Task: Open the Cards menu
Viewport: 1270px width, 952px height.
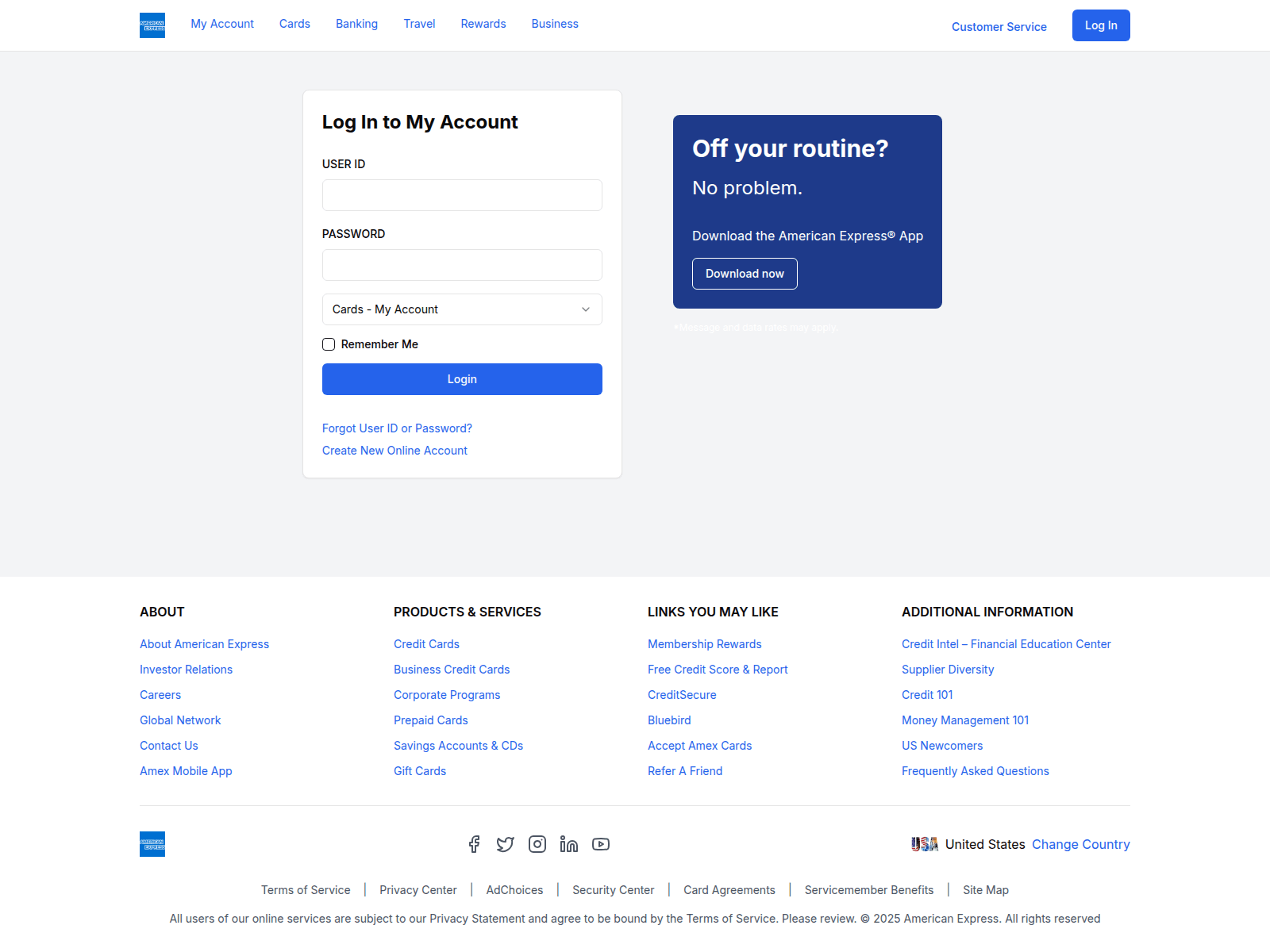Action: coord(294,24)
